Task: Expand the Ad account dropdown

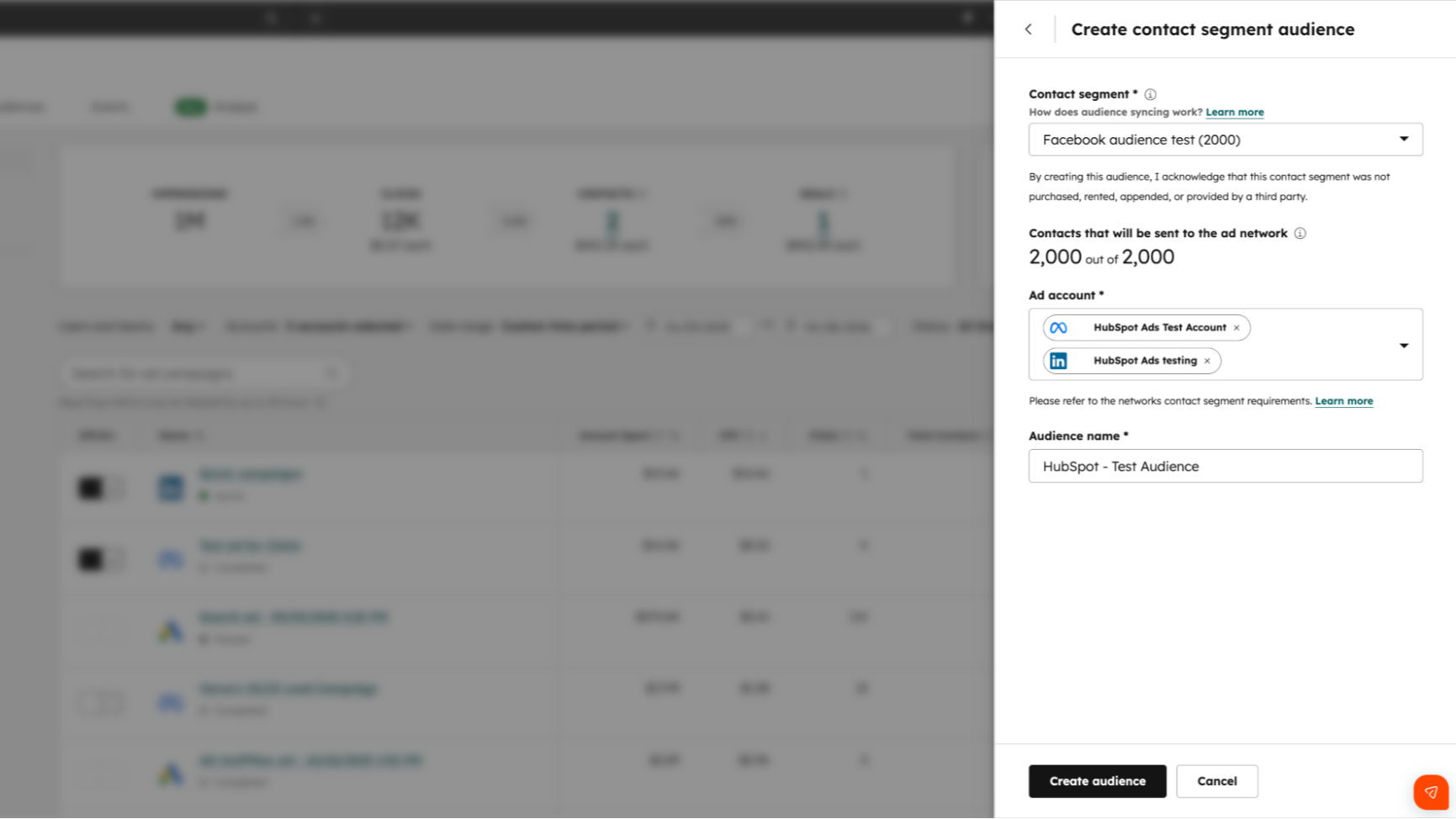Action: coord(1403,344)
